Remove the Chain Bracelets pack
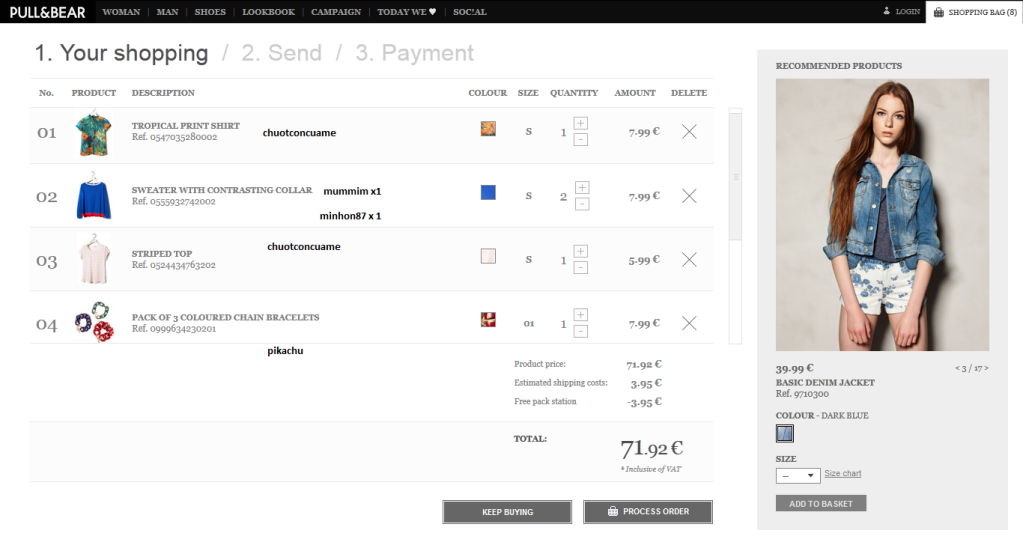Image resolution: width=1023 pixels, height=545 pixels. point(688,323)
